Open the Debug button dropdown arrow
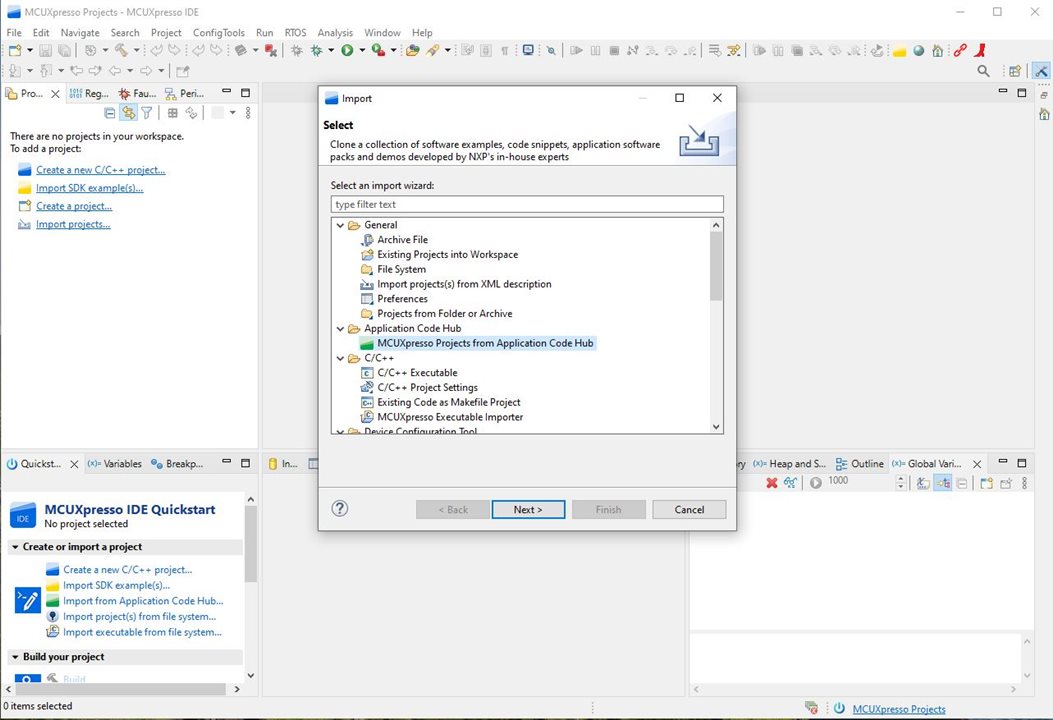The width and height of the screenshot is (1053, 720). tap(330, 50)
